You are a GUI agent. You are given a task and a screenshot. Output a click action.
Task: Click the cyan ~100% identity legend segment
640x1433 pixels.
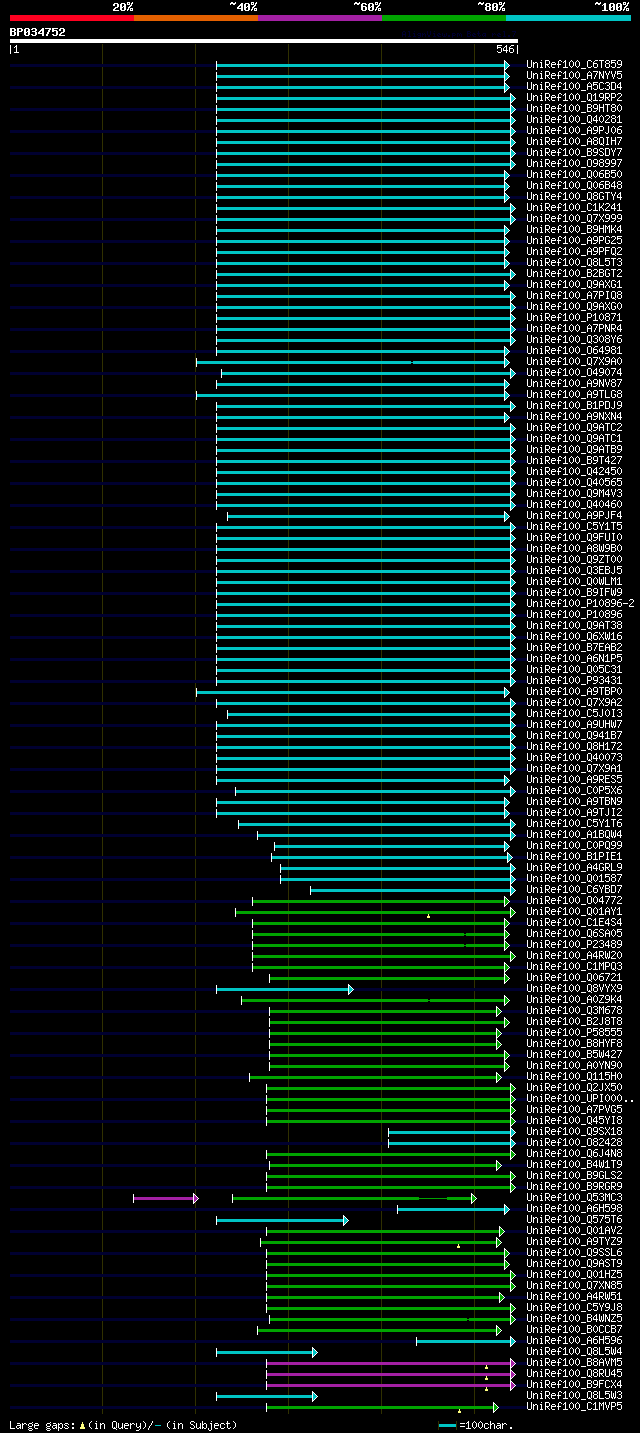(568, 18)
